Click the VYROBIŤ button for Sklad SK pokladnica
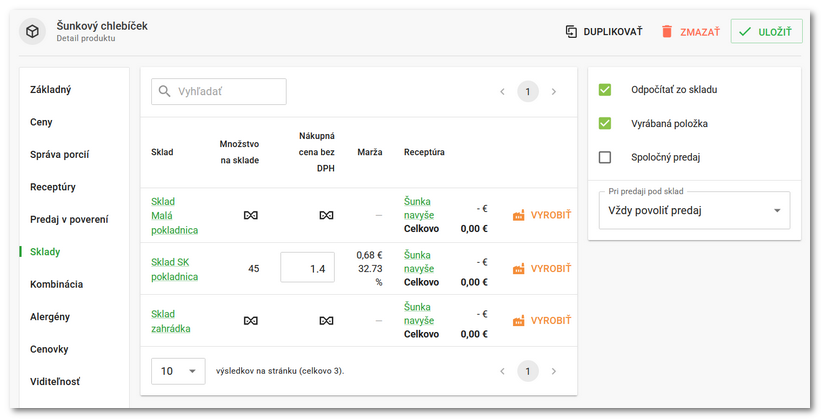Viewport: 821px width, 419px height. click(542, 269)
